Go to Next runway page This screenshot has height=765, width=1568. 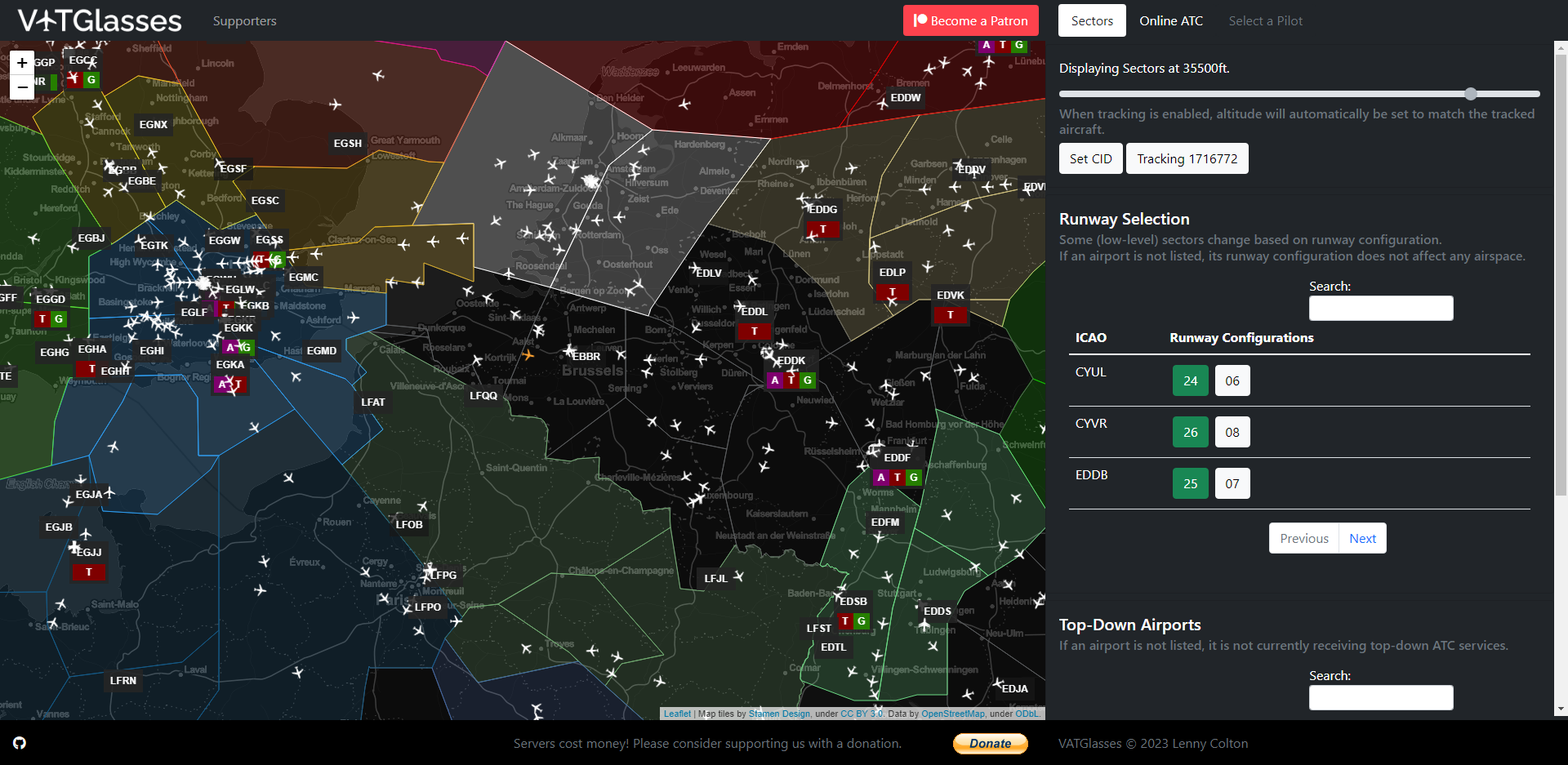tap(1362, 538)
